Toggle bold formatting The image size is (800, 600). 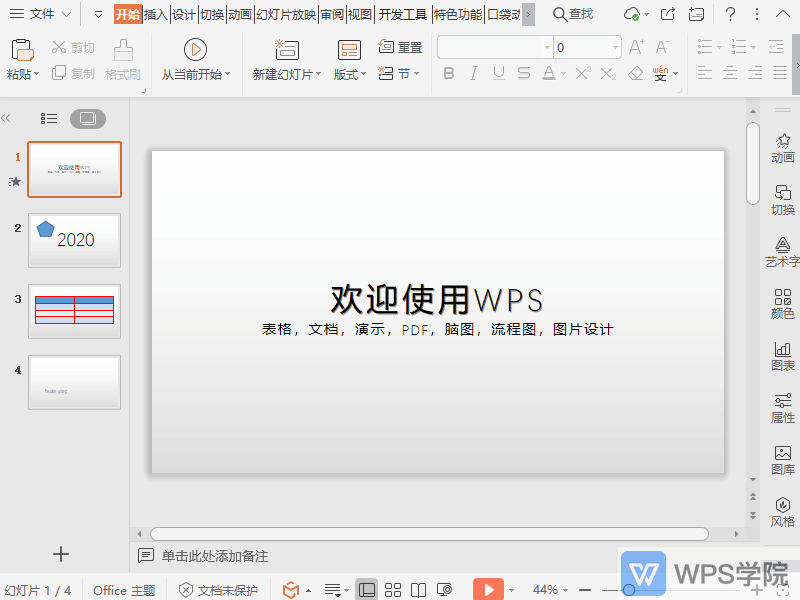(x=450, y=73)
